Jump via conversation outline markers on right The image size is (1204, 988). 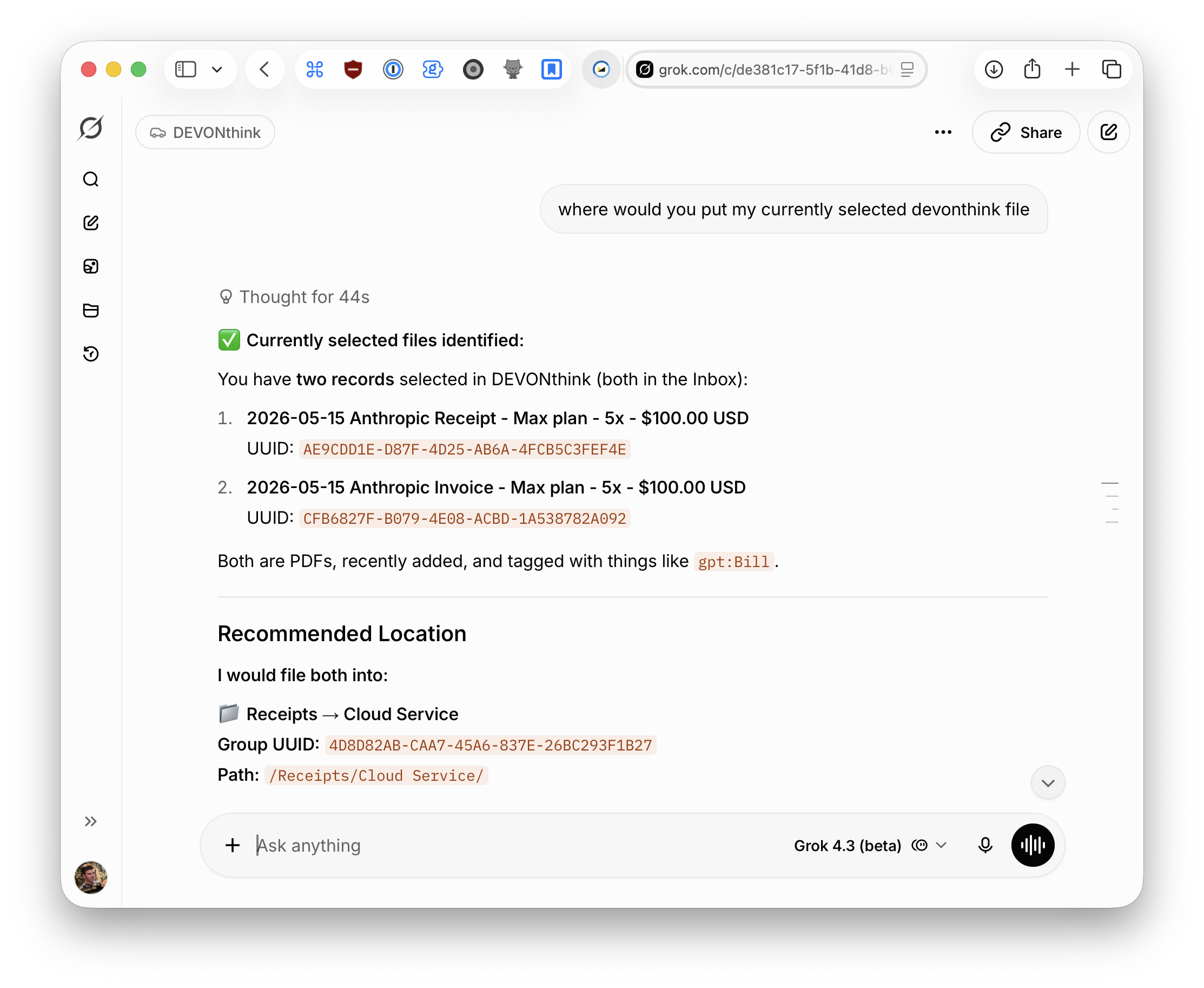coord(1109,503)
